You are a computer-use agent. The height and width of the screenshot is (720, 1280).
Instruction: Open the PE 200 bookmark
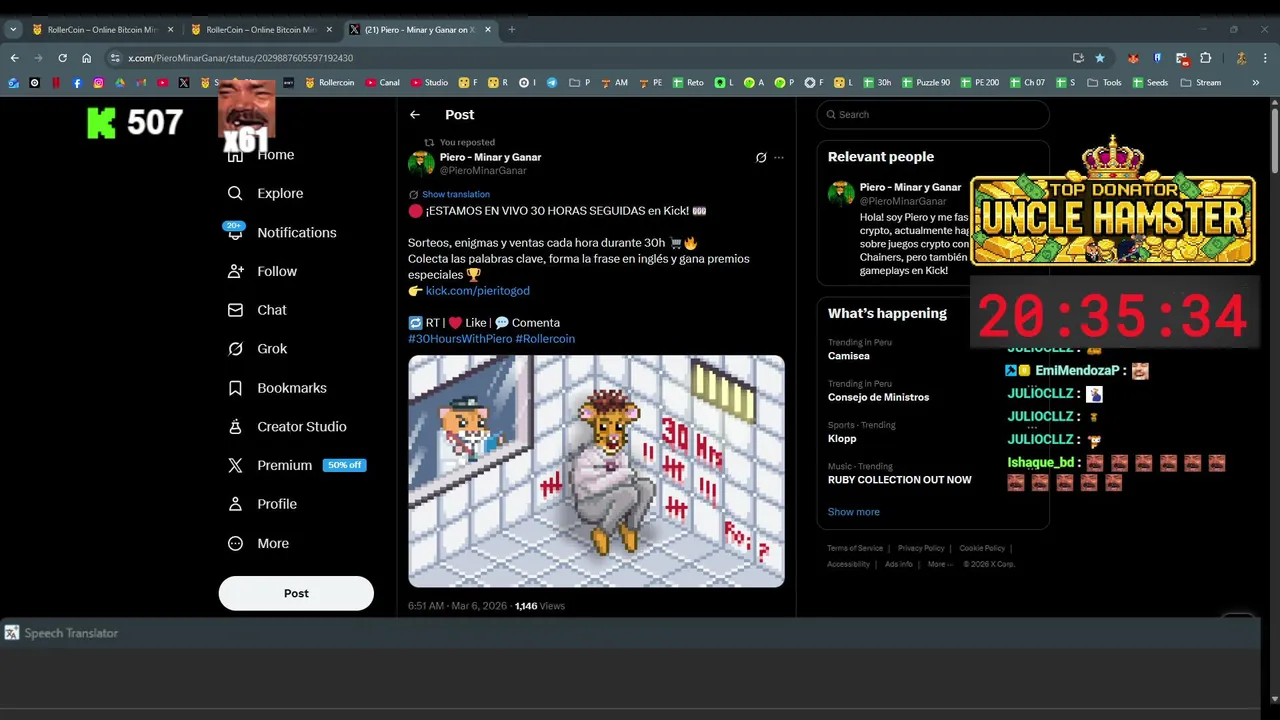click(x=979, y=83)
